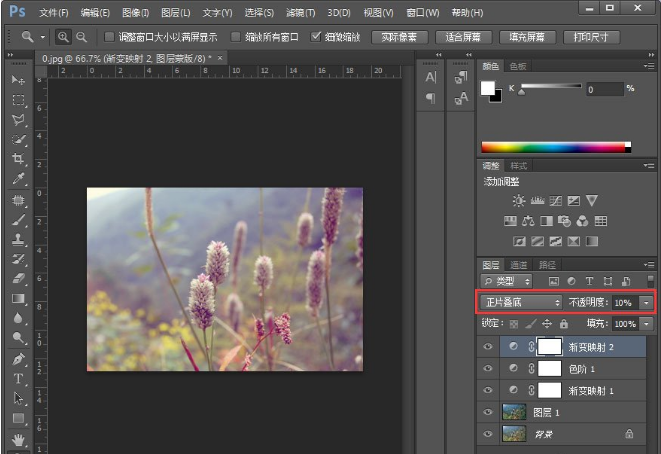Enable 缩放所有窗口 checkbox
Screen dimensions: 661x454
tap(236, 37)
